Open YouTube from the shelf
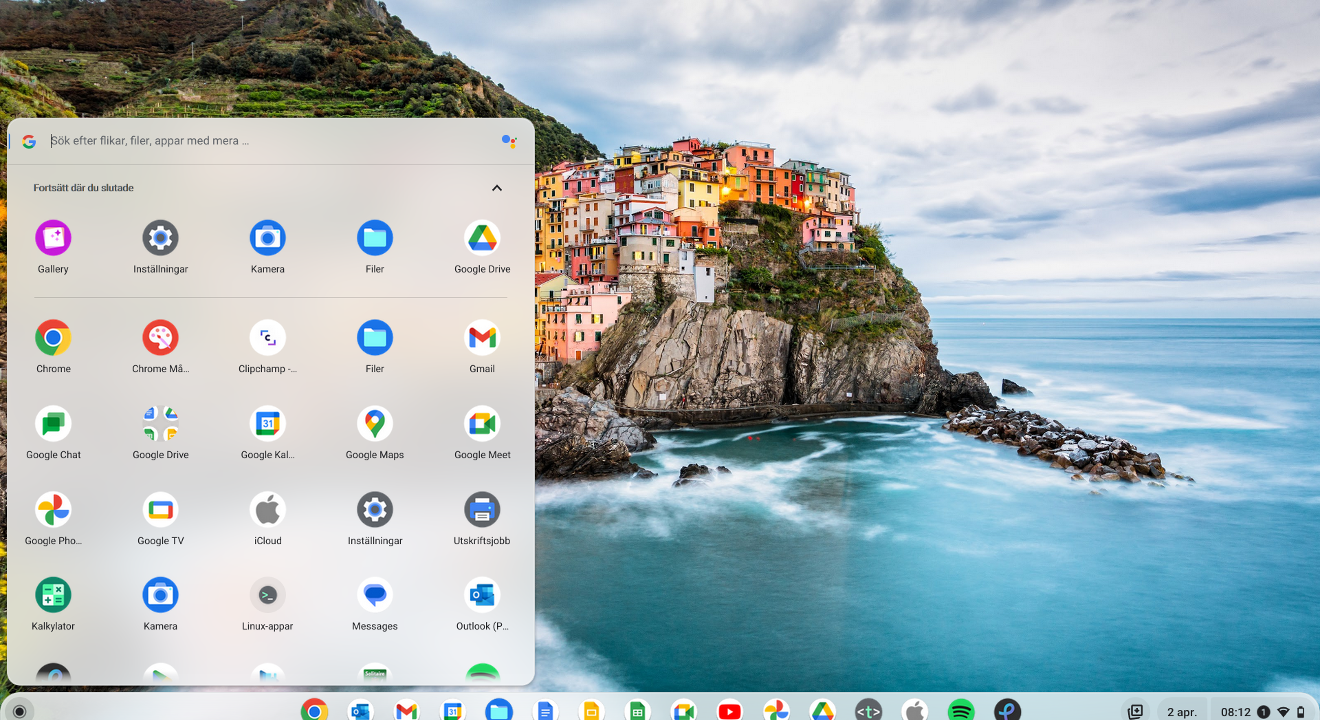 click(730, 711)
